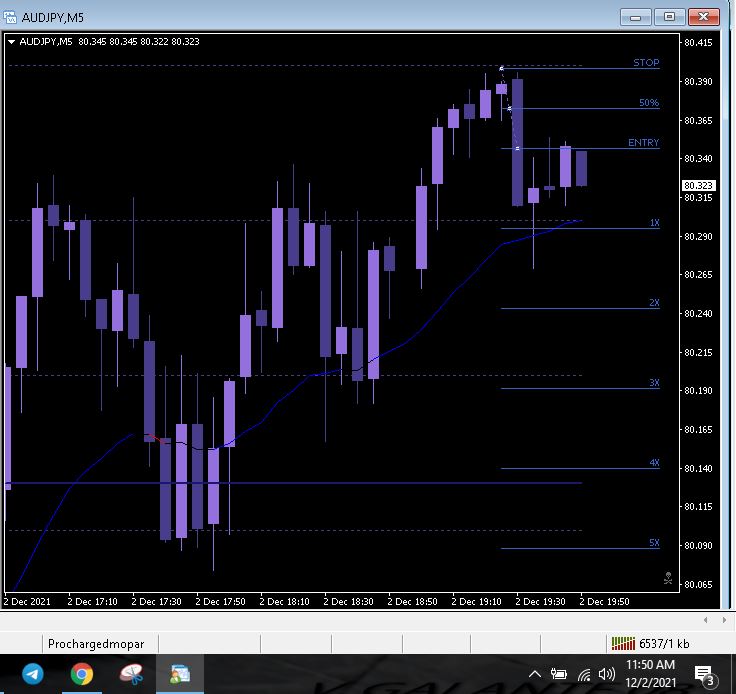Image resolution: width=736 pixels, height=694 pixels.
Task: Maximize the AUDJPY,M5 chart window
Action: click(669, 17)
